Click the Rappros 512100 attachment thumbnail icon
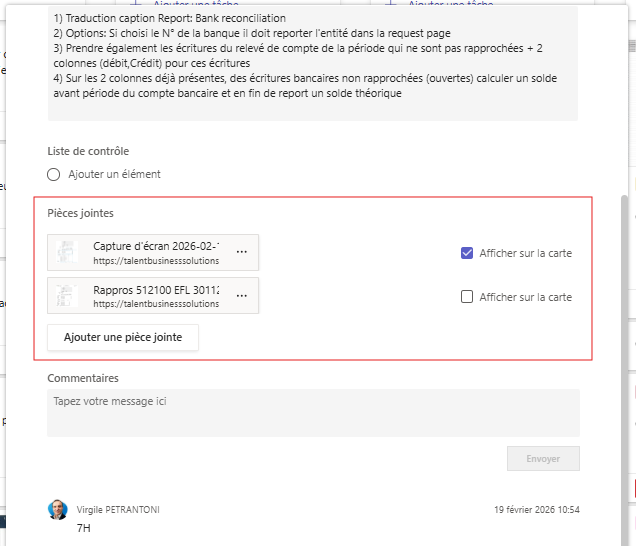 click(68, 296)
